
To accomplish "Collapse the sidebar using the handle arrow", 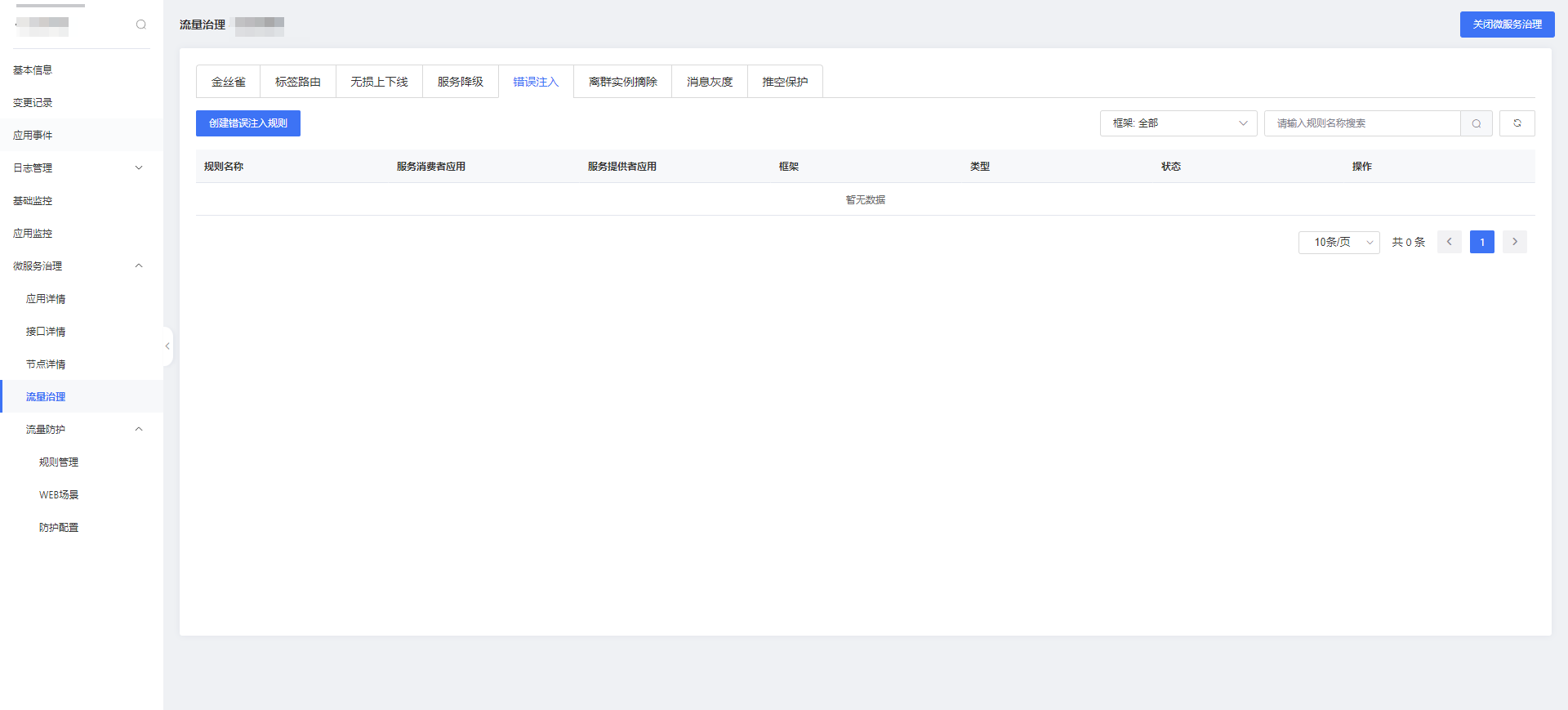I will [167, 346].
